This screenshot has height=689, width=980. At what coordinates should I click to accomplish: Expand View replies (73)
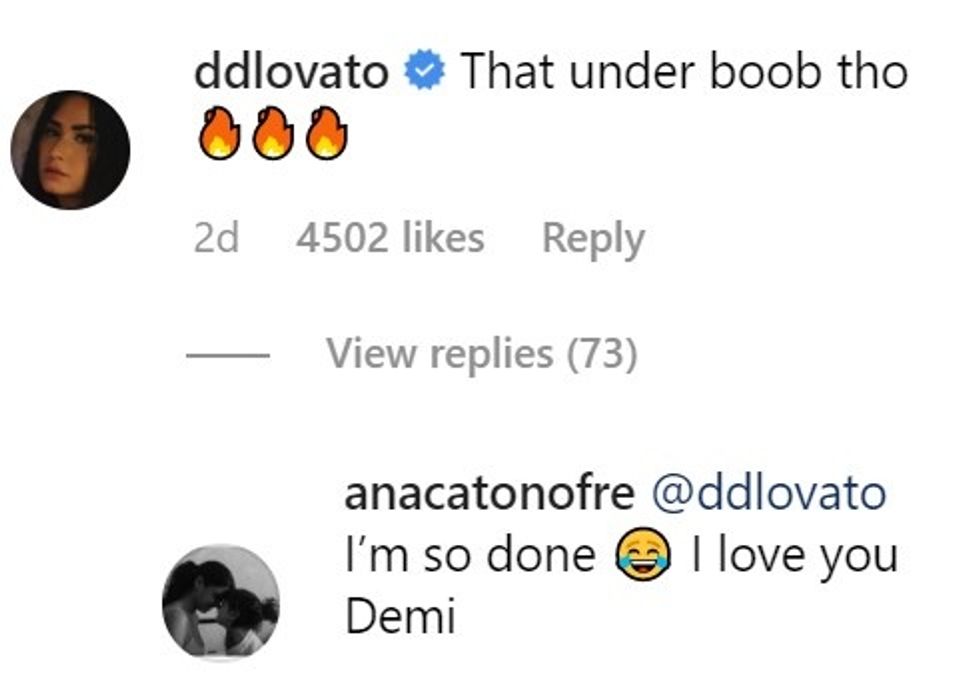point(481,354)
